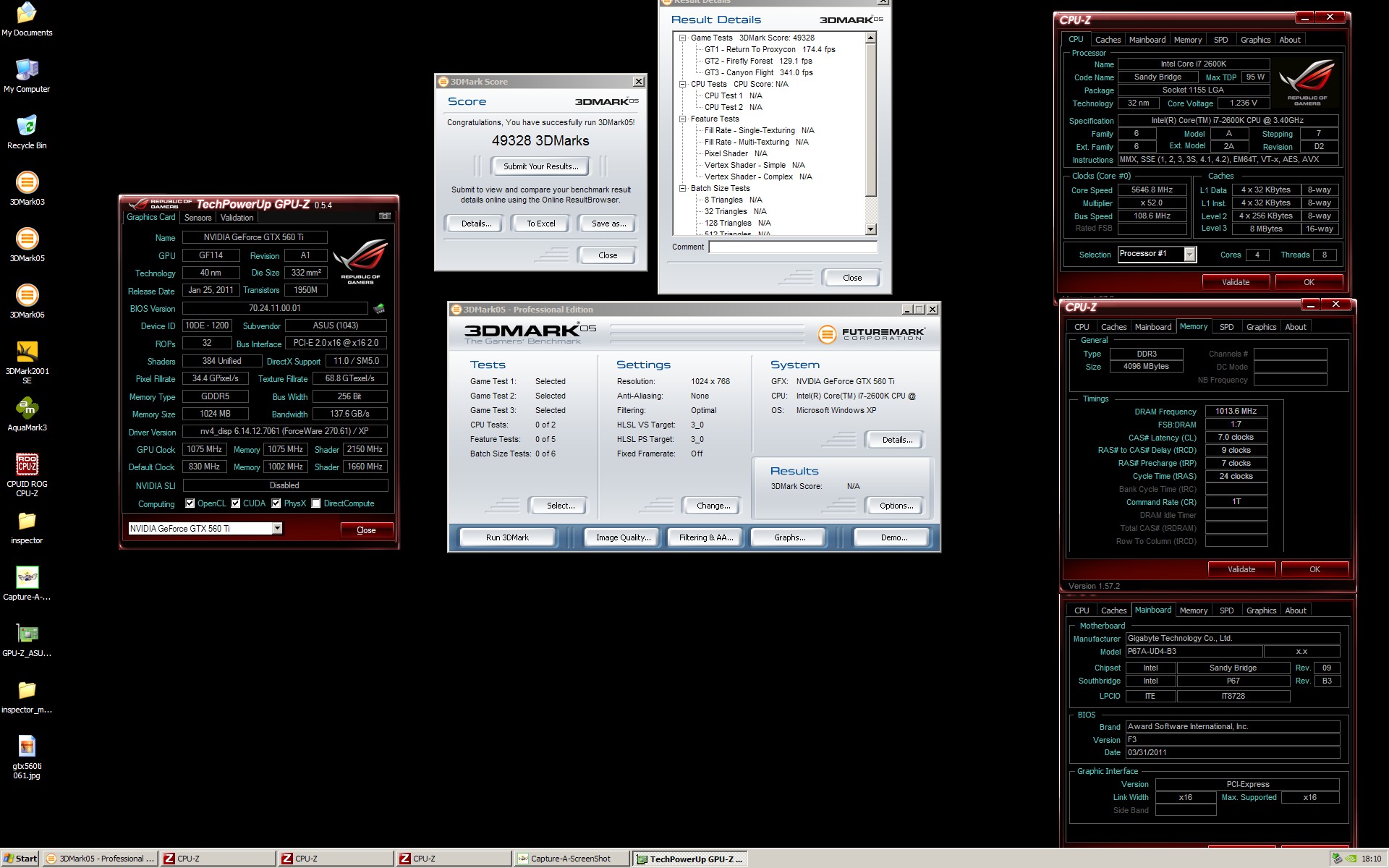Click Run 3DMark button
This screenshot has width=1389, height=868.
pyautogui.click(x=507, y=537)
